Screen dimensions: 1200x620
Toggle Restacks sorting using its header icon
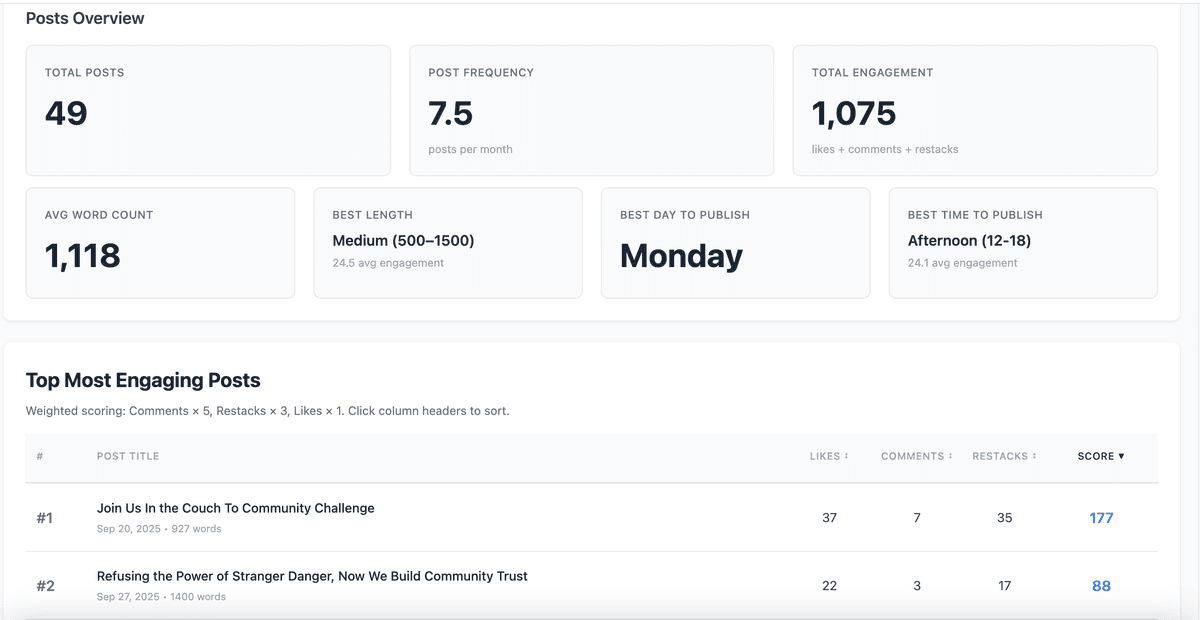[x=1036, y=456]
